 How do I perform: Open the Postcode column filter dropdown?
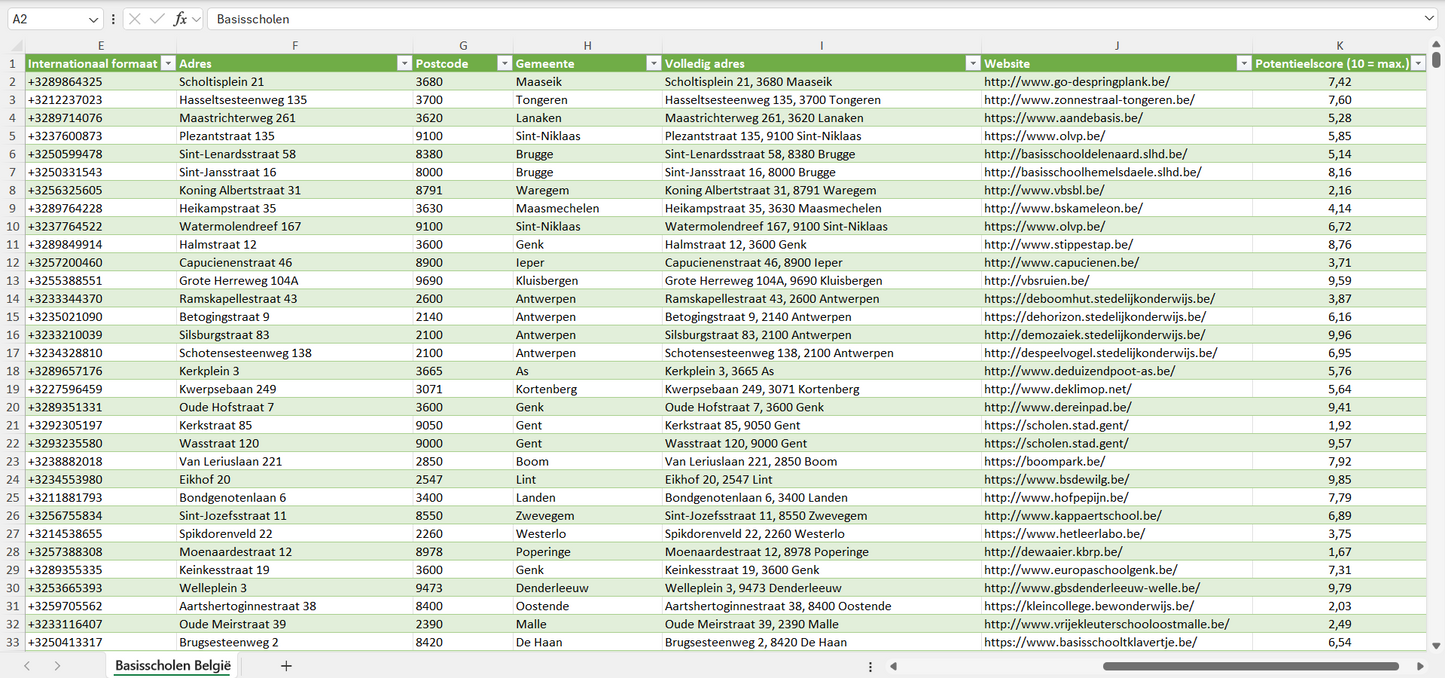[x=504, y=63]
